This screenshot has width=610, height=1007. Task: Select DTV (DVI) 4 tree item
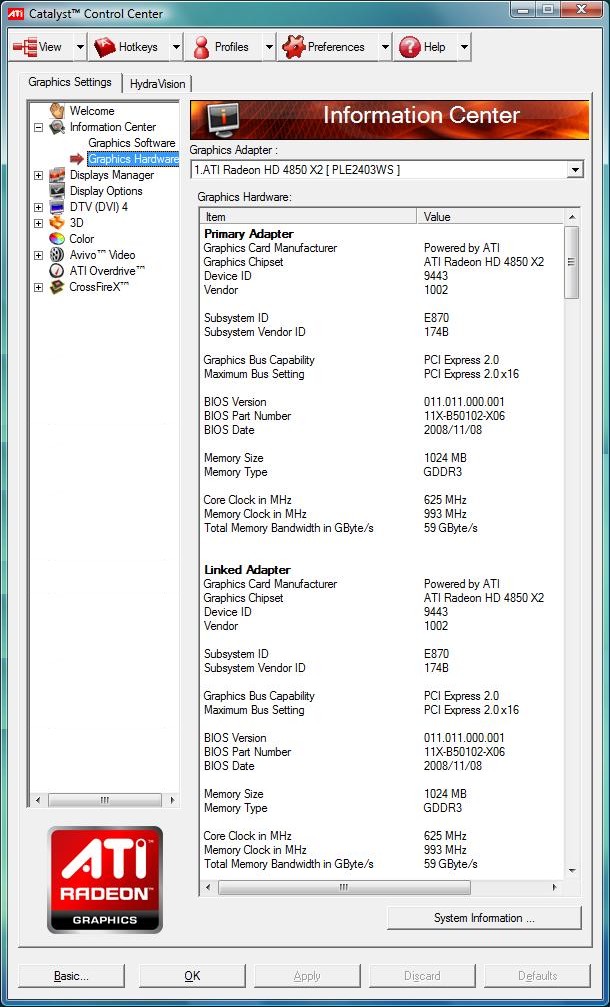99,207
